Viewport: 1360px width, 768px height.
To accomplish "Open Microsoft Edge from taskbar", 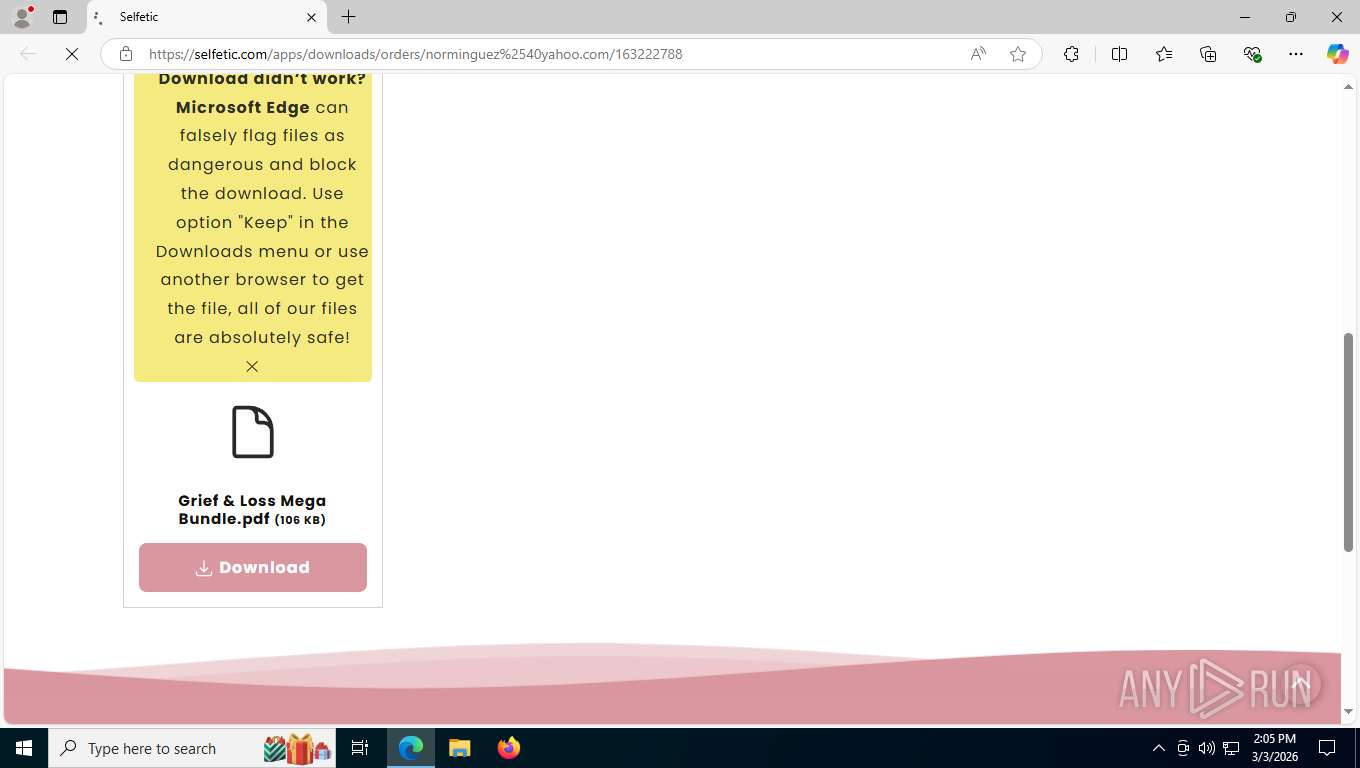I will point(411,748).
